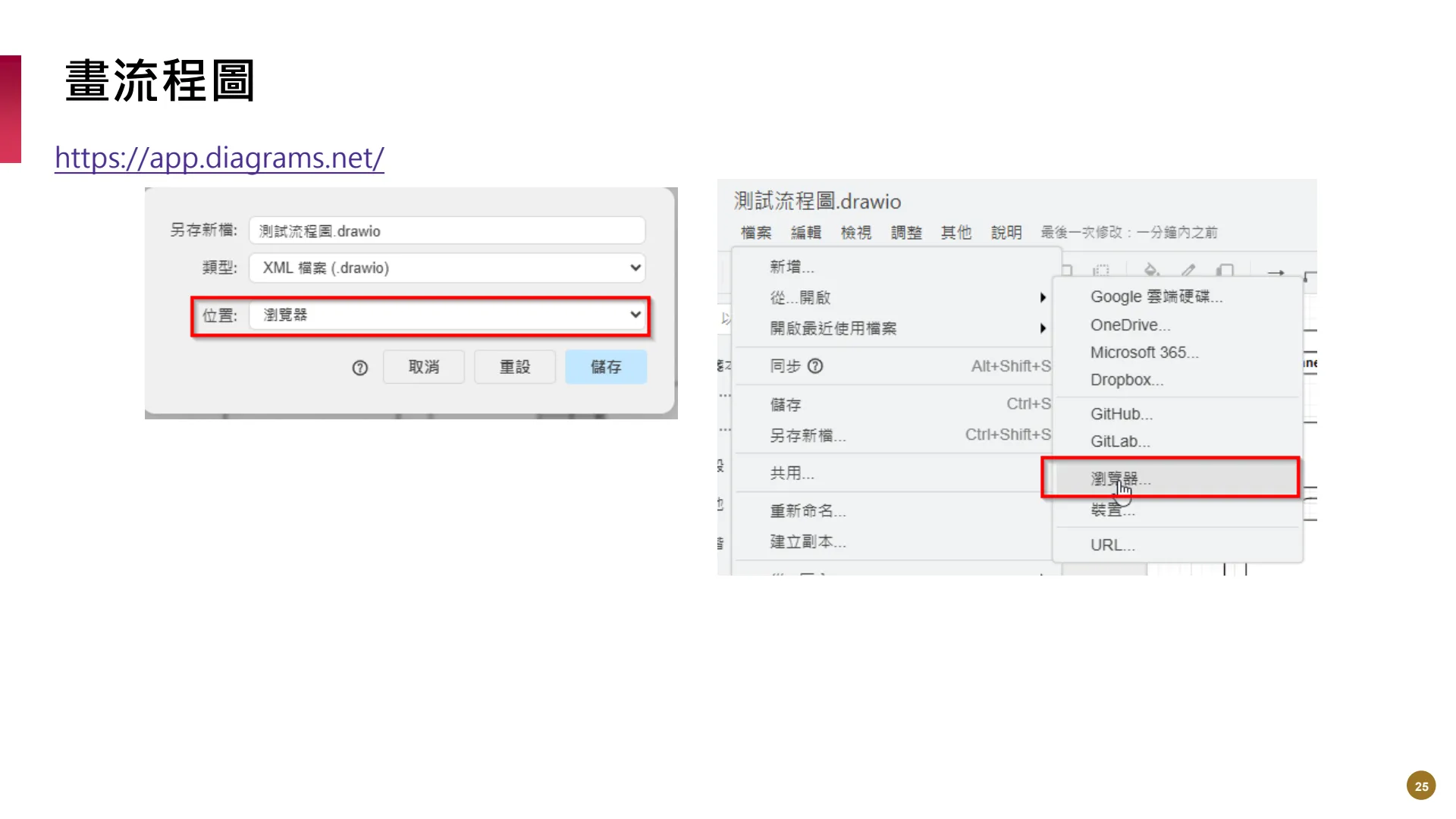Select 裝置... in the submenu
Image resolution: width=1456 pixels, height=819 pixels.
tap(1178, 510)
